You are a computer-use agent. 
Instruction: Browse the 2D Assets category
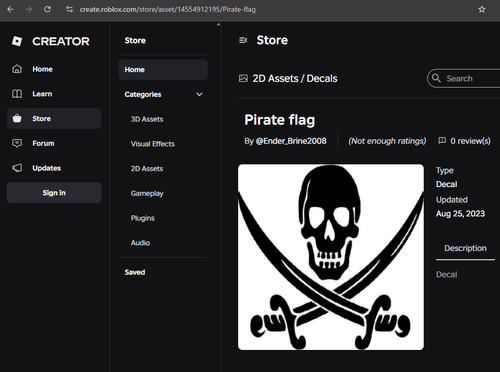(x=147, y=168)
